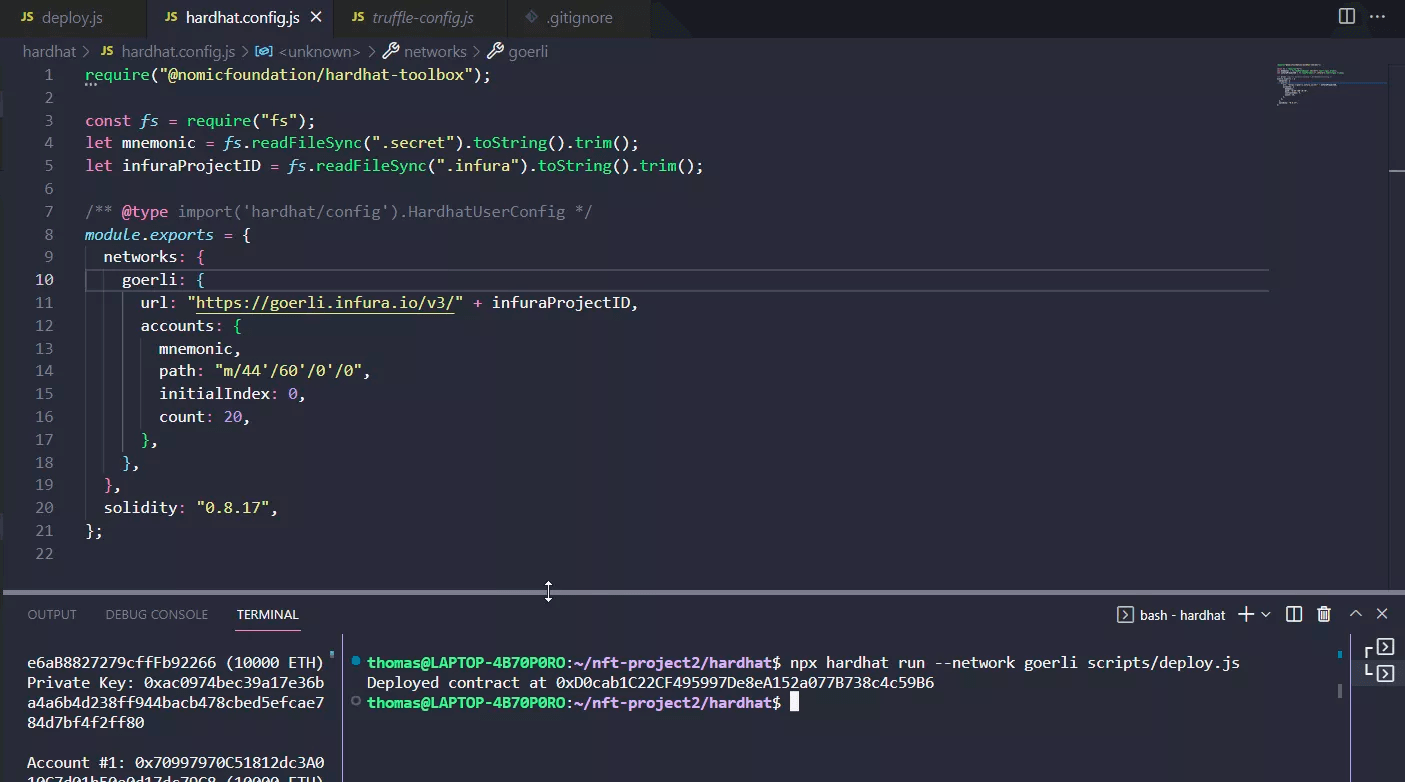Click 'initialIndex' property on line 15
1405x782 pixels.
(214, 394)
